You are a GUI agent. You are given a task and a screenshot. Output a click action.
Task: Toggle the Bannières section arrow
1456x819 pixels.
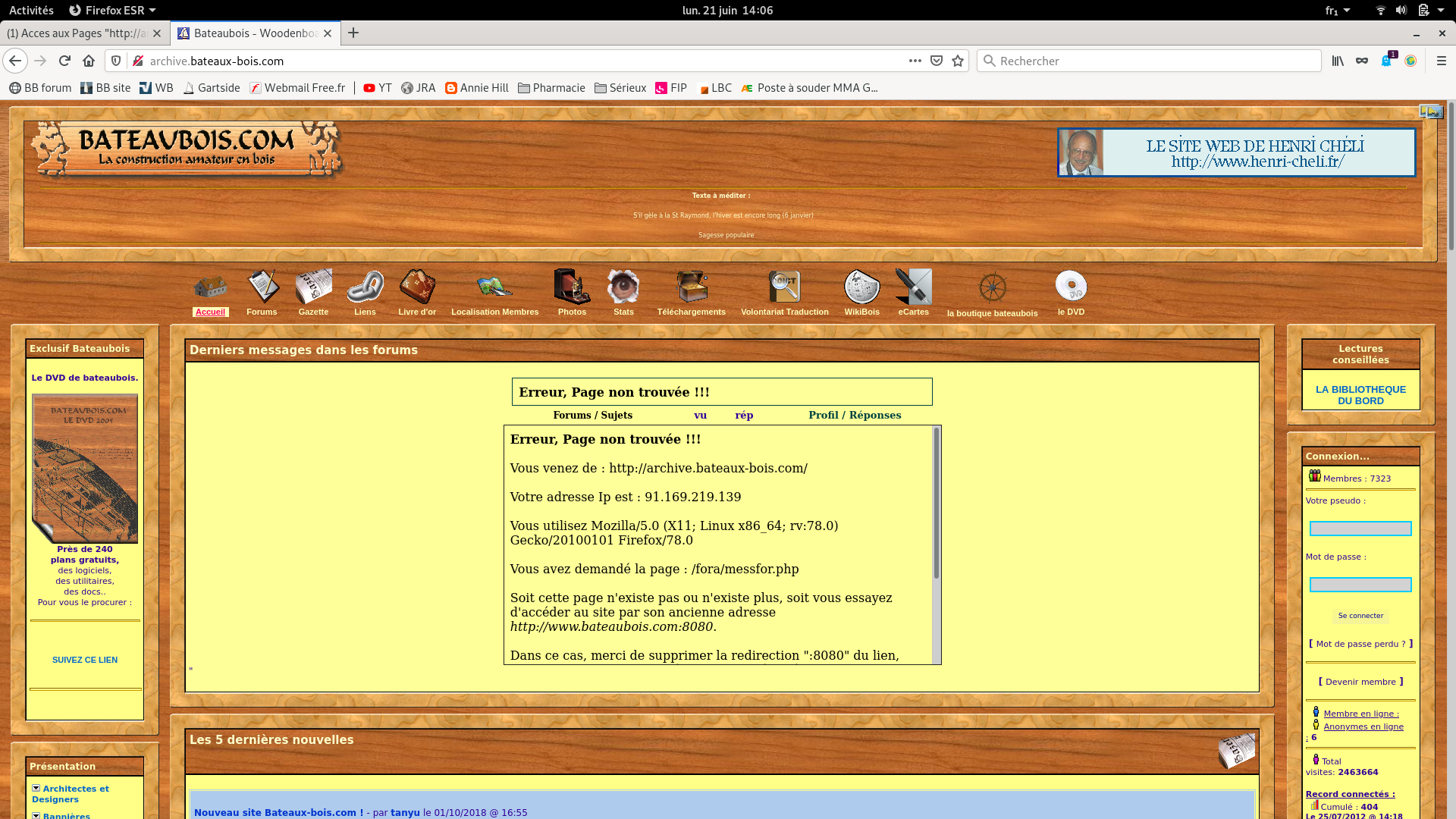click(x=36, y=815)
